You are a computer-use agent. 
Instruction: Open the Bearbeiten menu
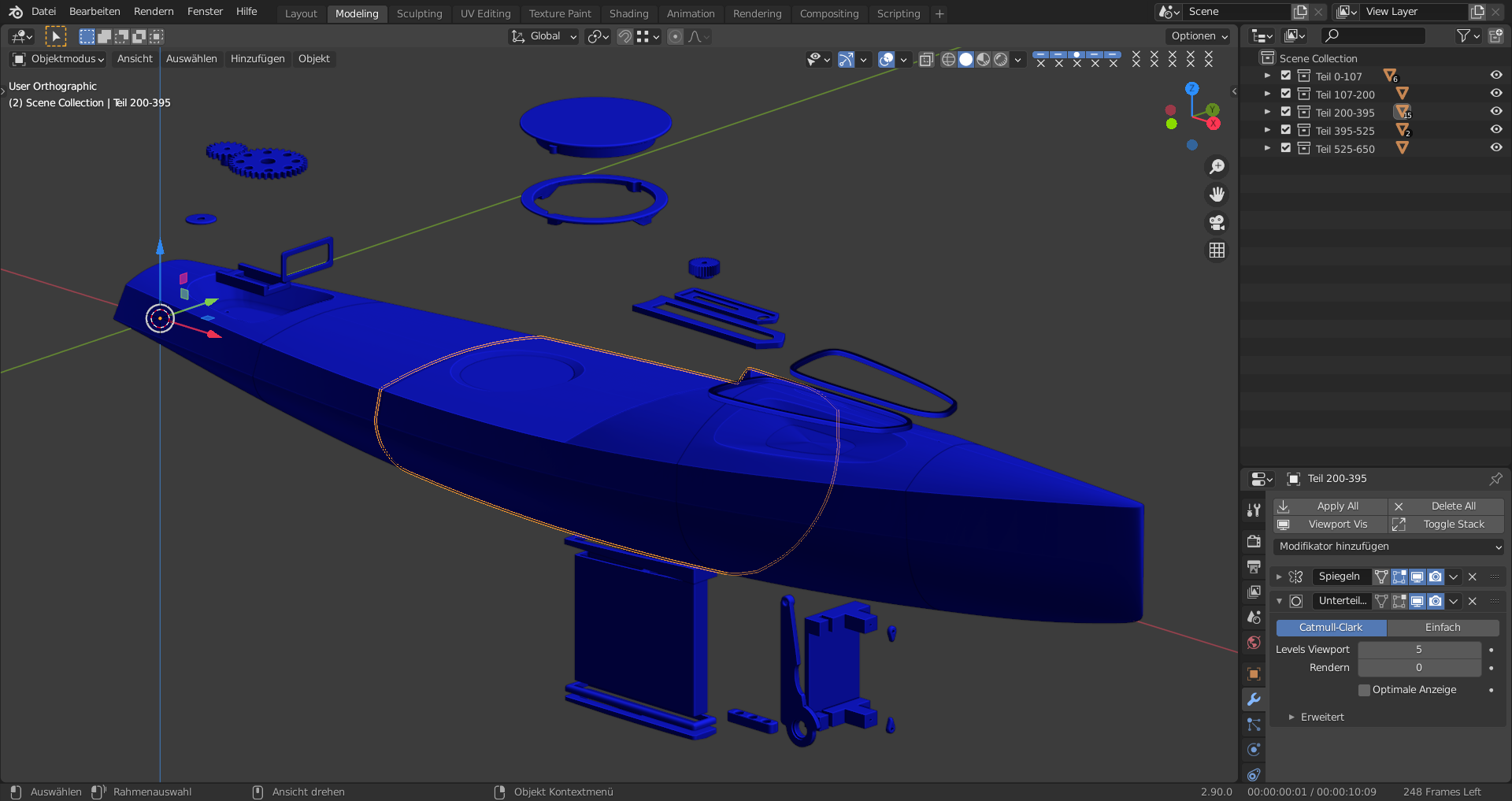[x=94, y=12]
